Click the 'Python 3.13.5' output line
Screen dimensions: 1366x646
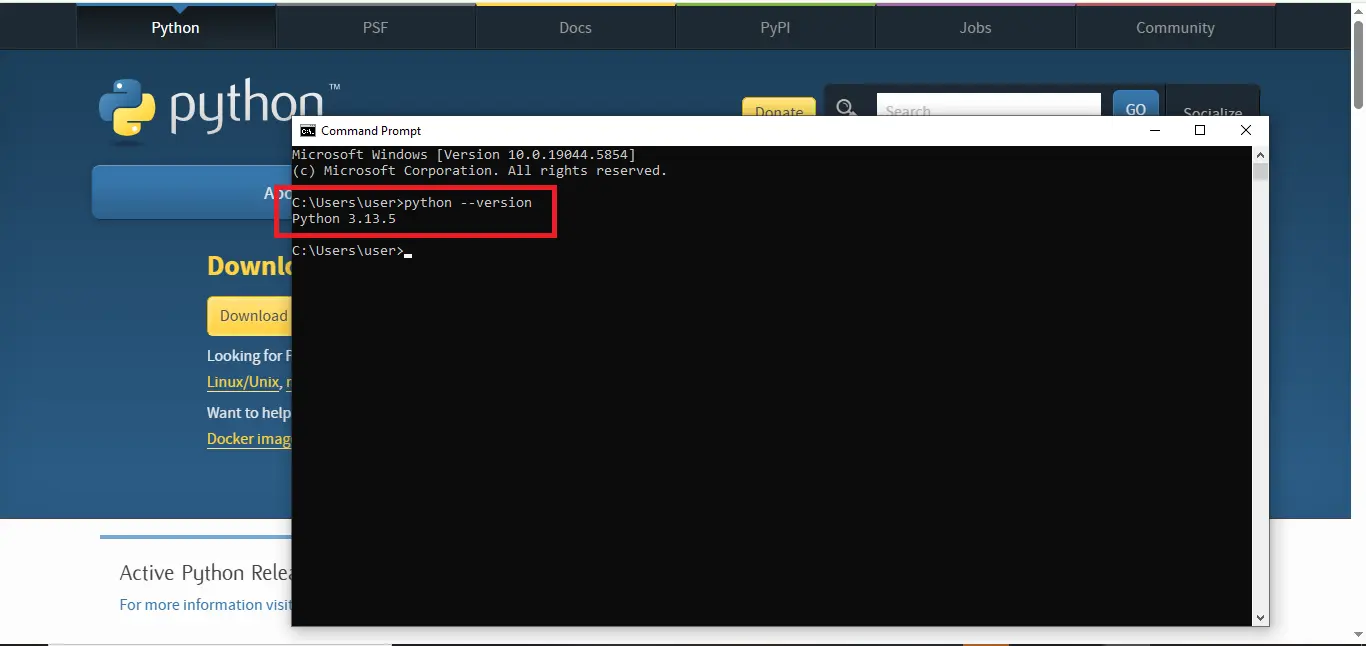344,218
